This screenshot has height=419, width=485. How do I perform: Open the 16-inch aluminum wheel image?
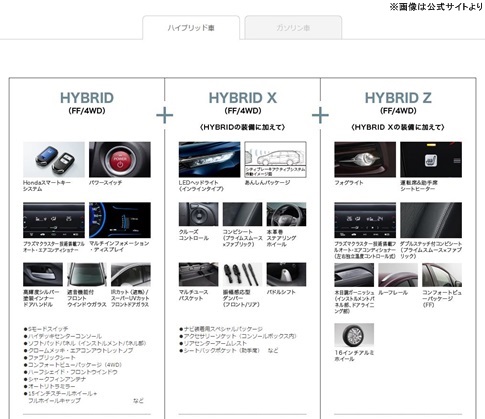tap(354, 335)
